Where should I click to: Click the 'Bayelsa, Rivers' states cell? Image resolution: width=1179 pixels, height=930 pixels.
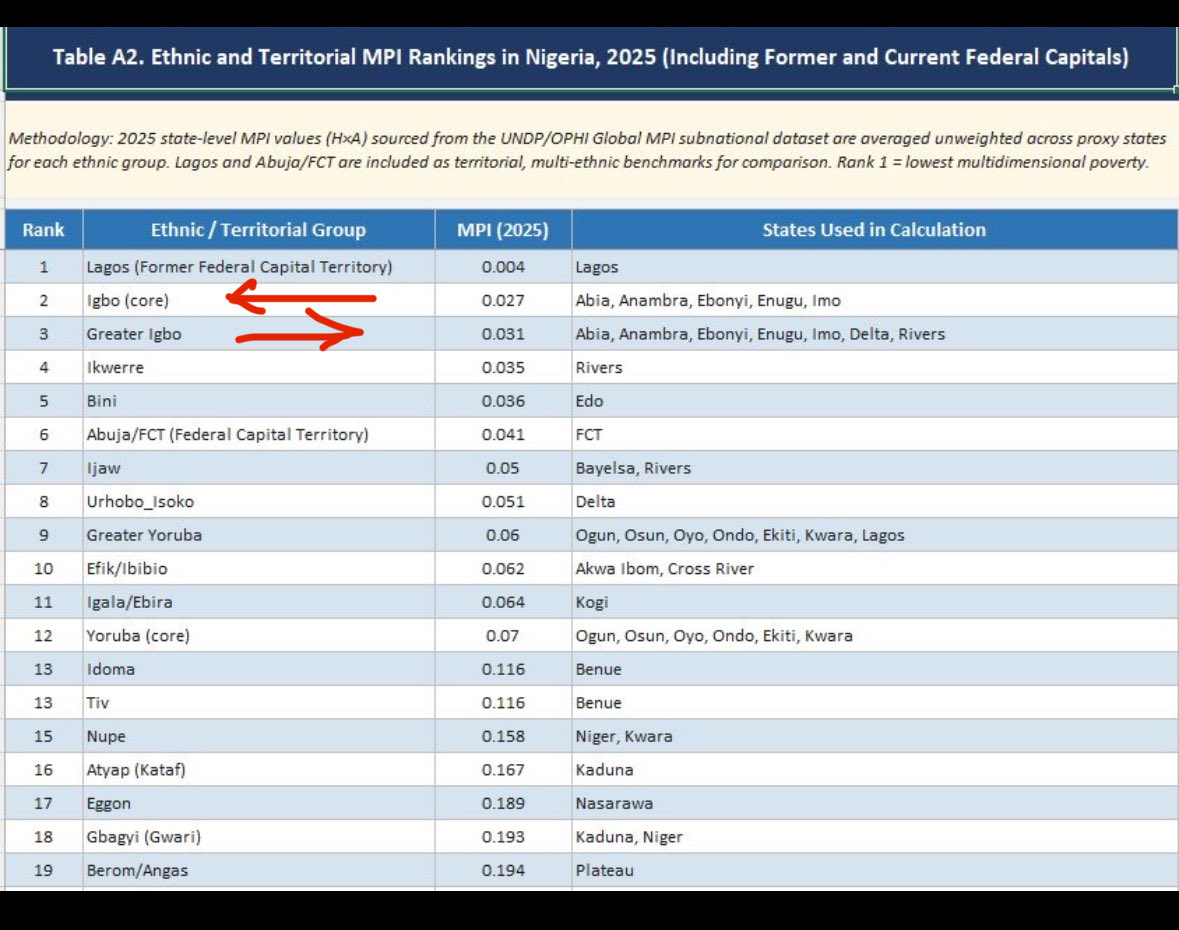(x=874, y=468)
